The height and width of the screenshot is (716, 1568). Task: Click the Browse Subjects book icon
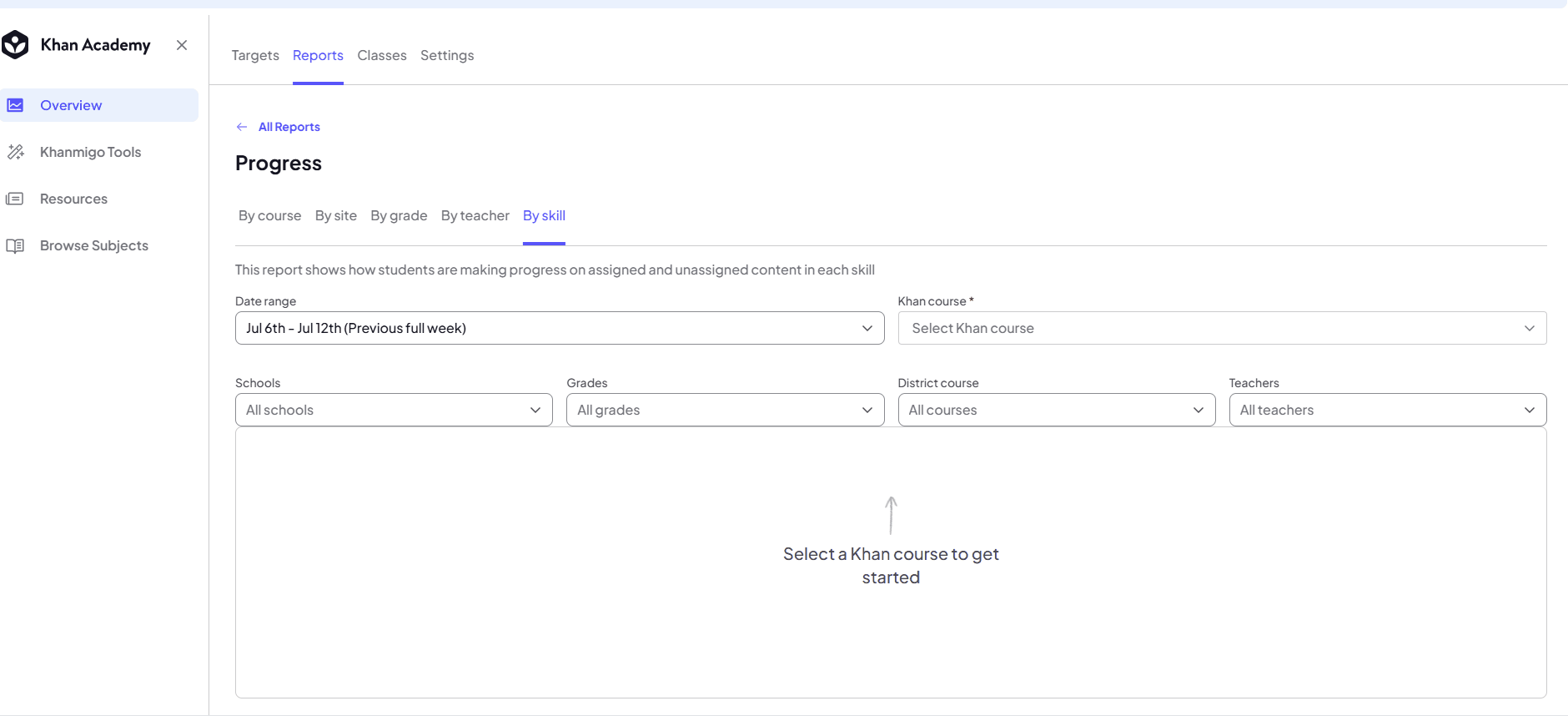click(15, 245)
